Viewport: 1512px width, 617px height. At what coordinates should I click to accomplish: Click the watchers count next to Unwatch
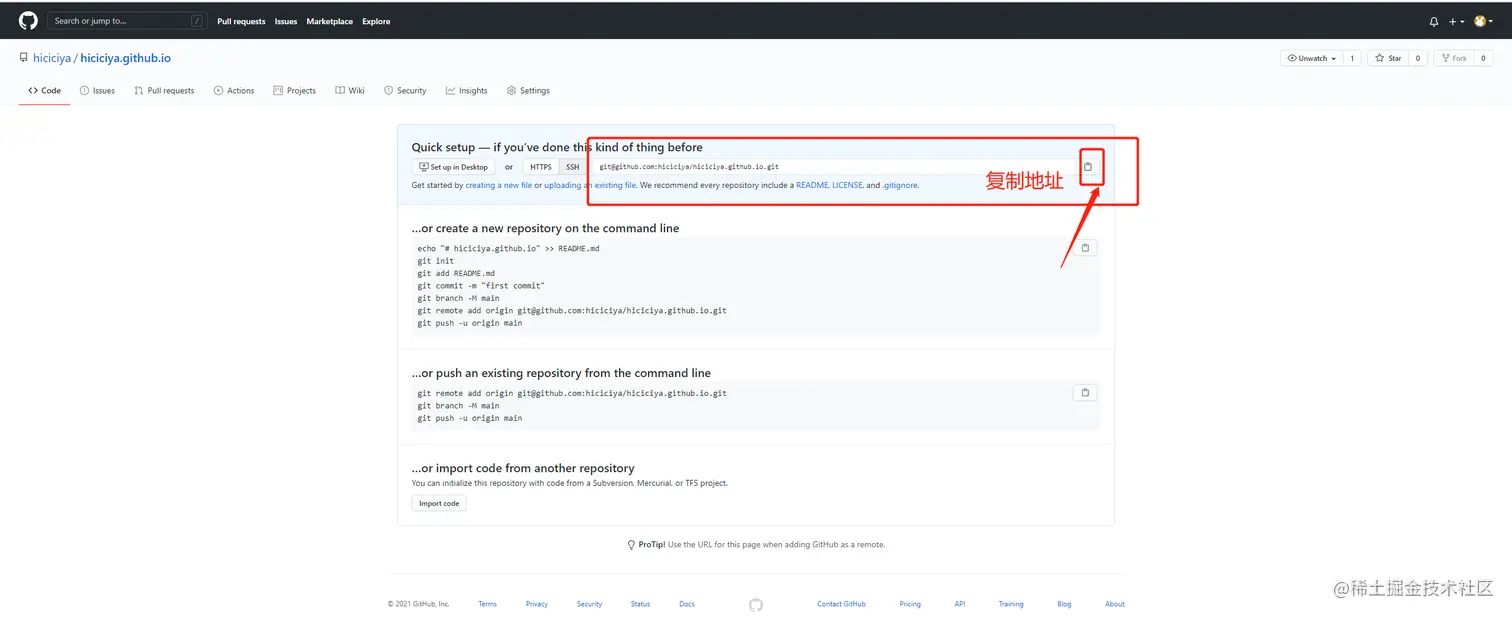1352,58
